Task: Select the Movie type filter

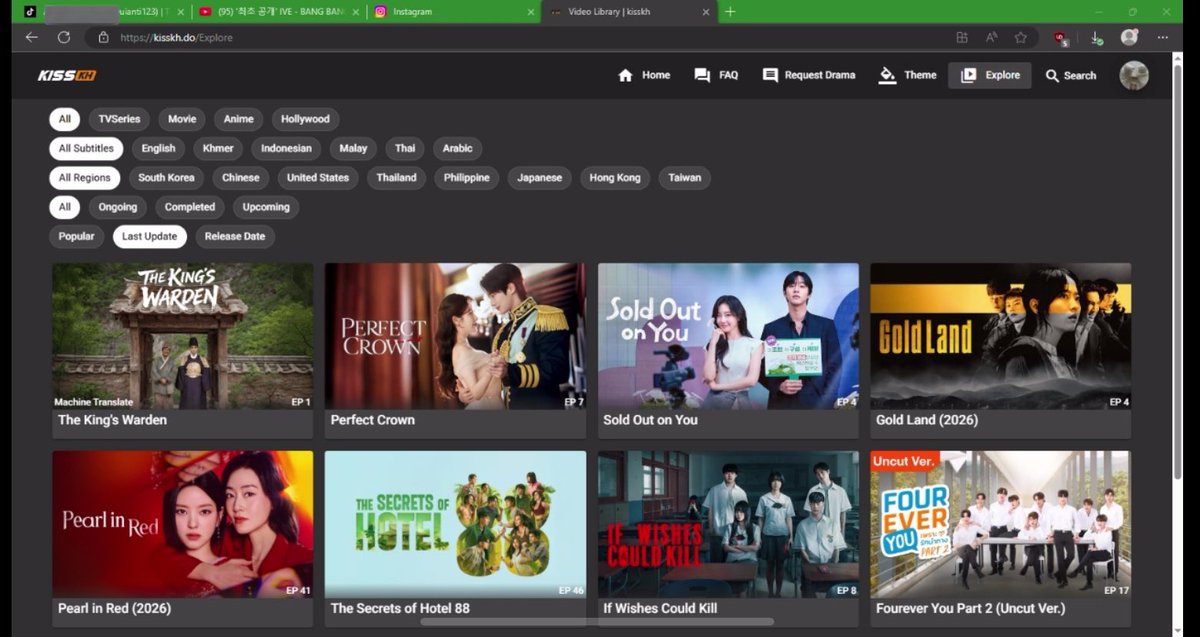Action: coord(182,119)
